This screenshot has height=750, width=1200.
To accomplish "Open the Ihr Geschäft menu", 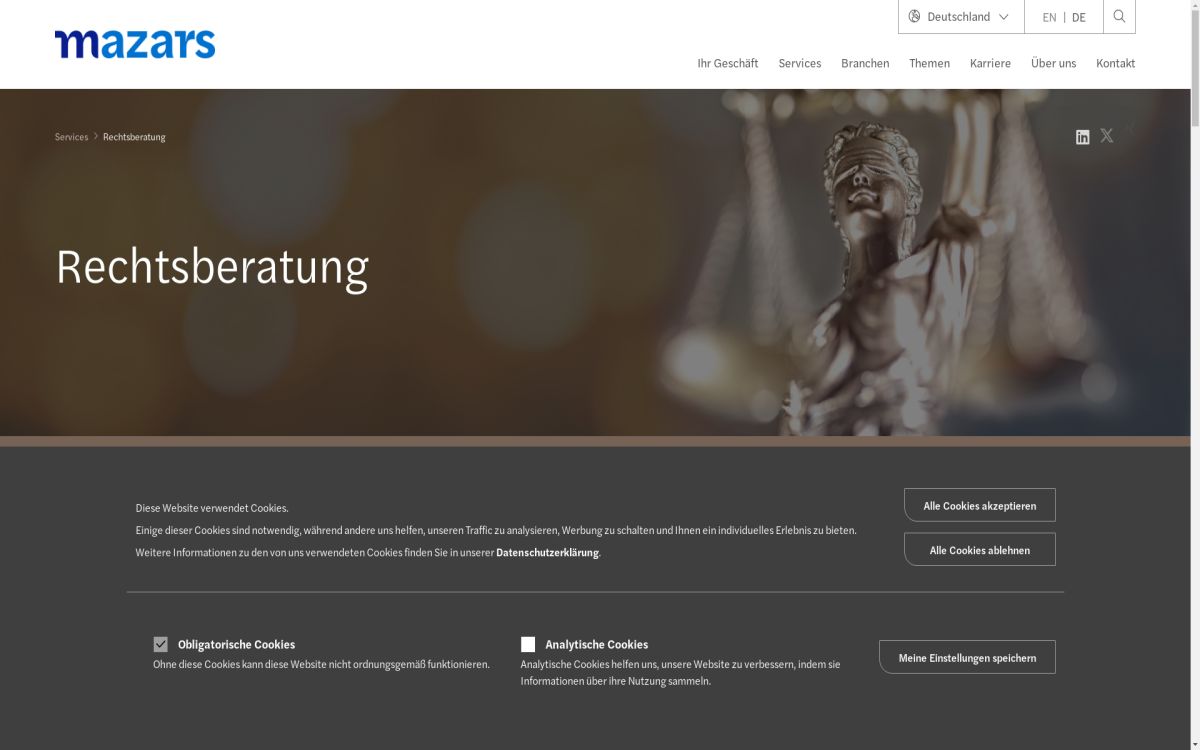I will pos(728,63).
